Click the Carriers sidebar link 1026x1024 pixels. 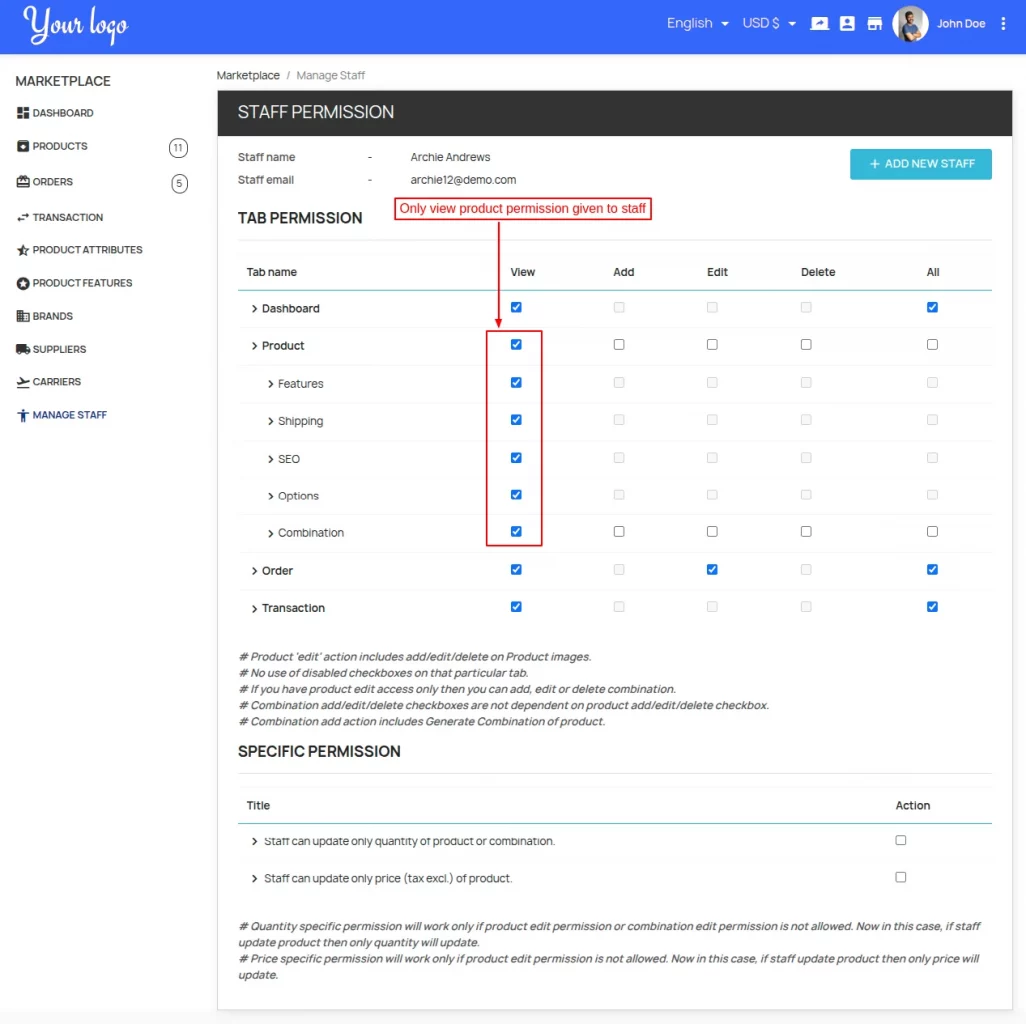[x=56, y=382]
